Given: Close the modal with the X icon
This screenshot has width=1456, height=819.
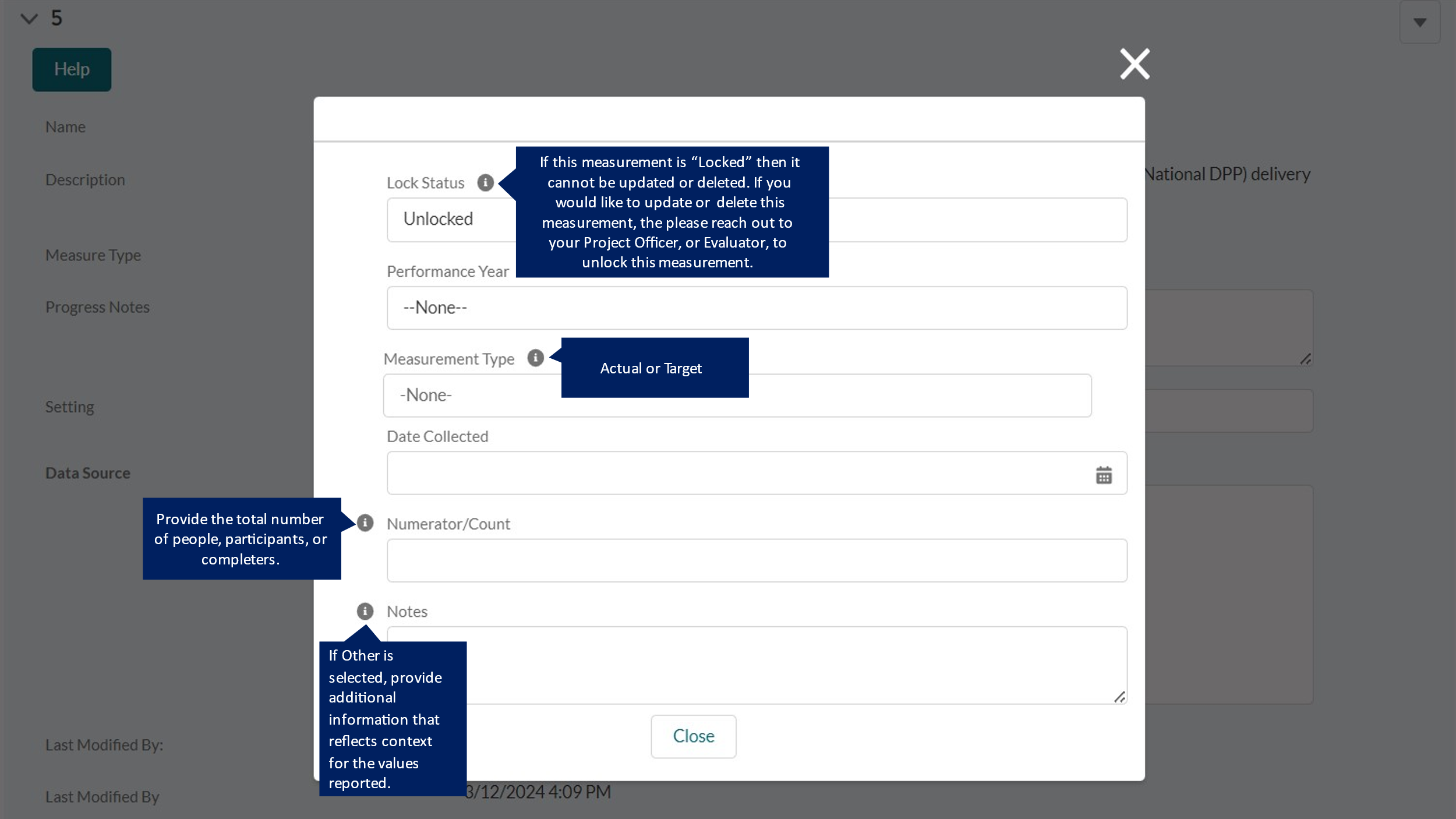Looking at the screenshot, I should [1135, 64].
